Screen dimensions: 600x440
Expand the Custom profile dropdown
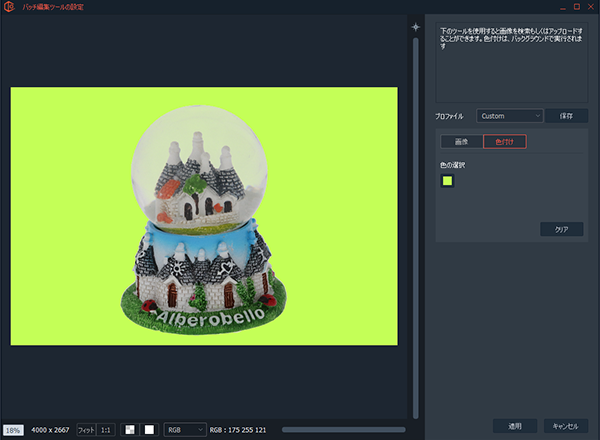point(509,116)
